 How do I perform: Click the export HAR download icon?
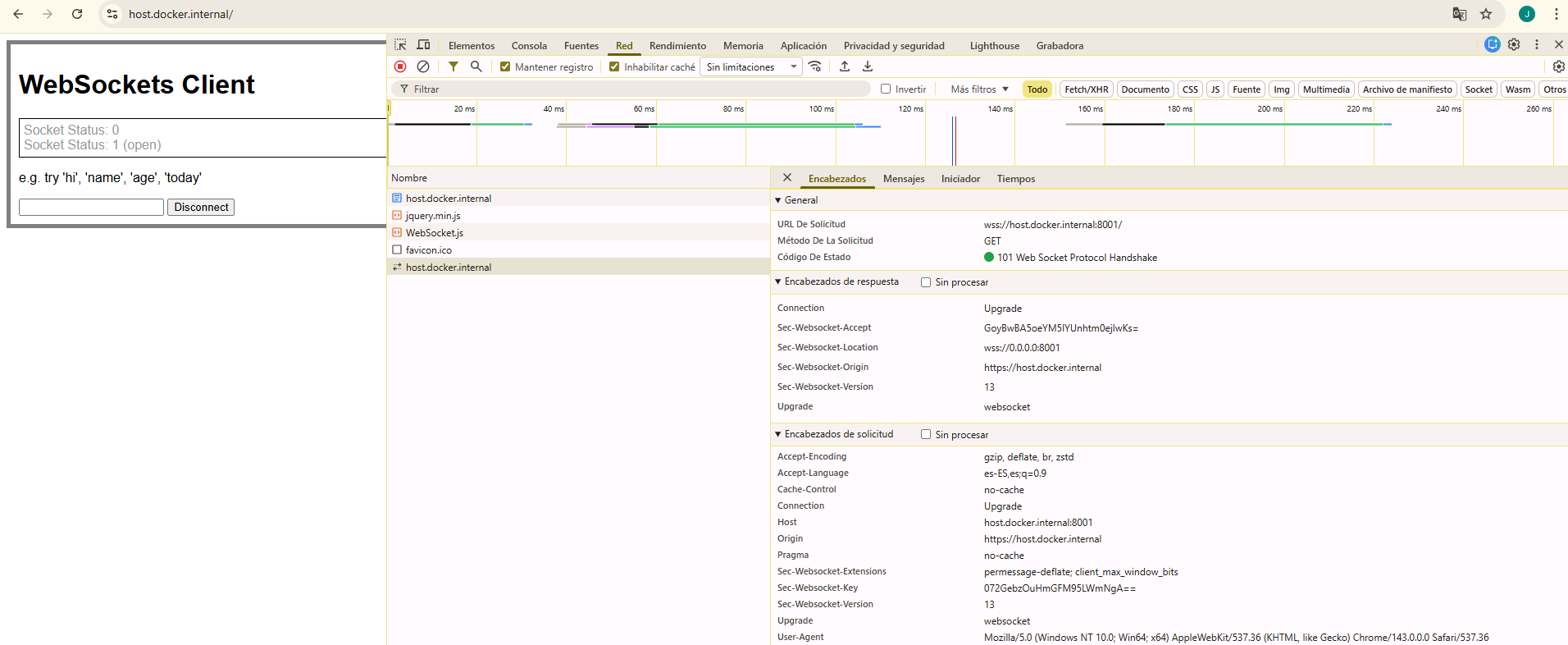[868, 66]
